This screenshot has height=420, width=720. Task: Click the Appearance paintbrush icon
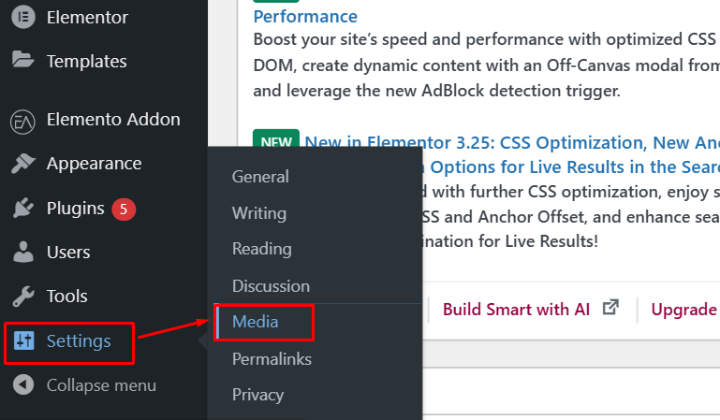pyautogui.click(x=23, y=164)
